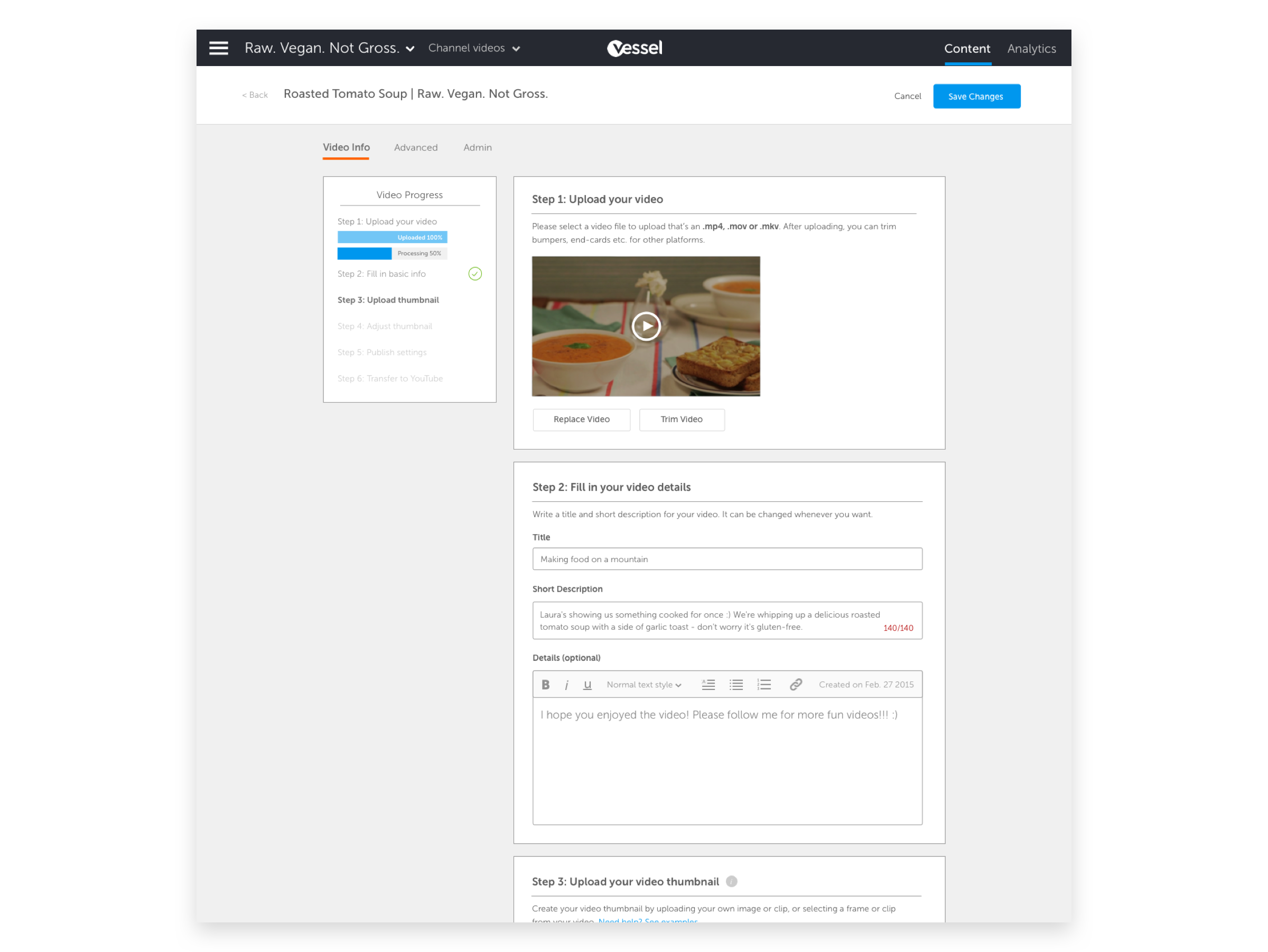Select Step 5: Publish settings

point(382,352)
